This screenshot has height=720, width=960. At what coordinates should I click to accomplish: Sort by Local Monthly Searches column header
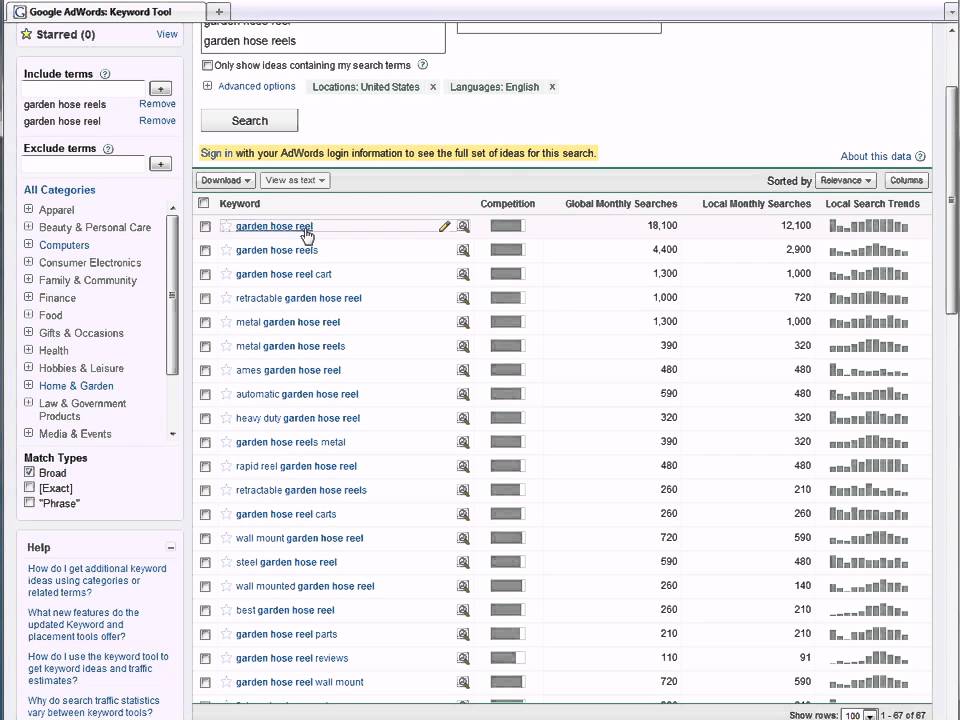pyautogui.click(x=756, y=204)
